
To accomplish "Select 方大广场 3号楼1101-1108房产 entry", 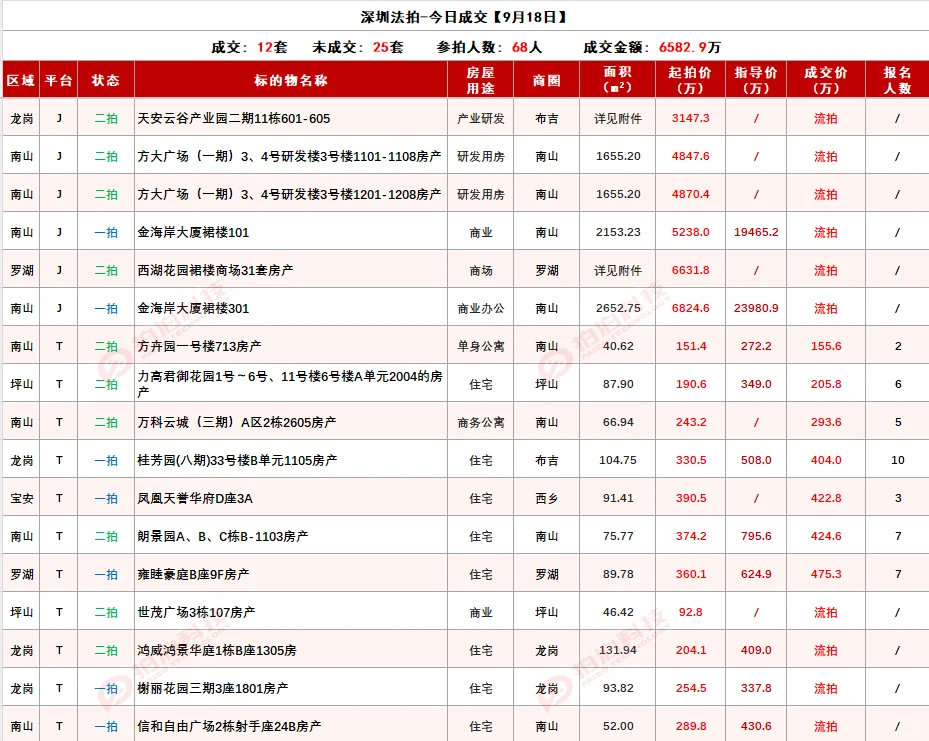I will coord(289,156).
